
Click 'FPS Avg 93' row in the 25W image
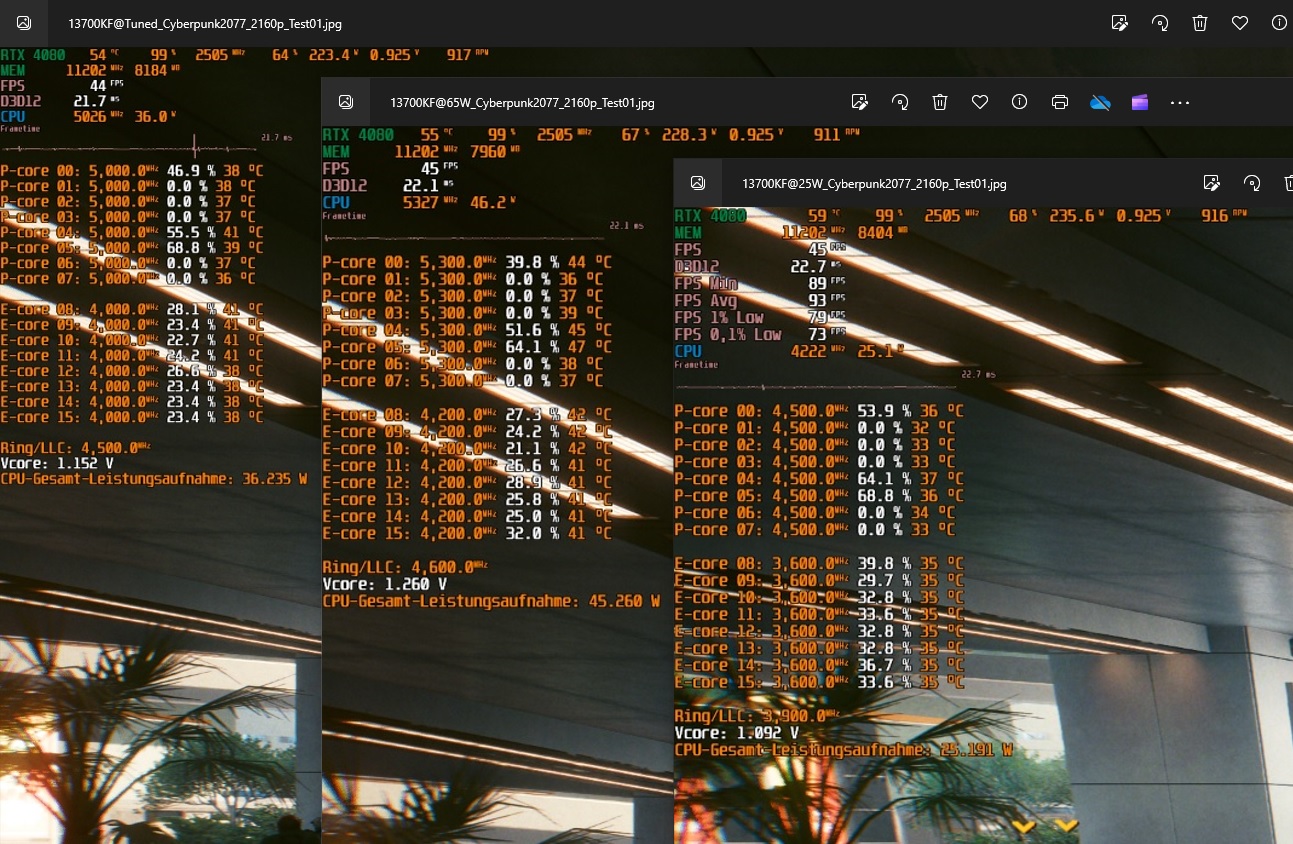point(759,300)
